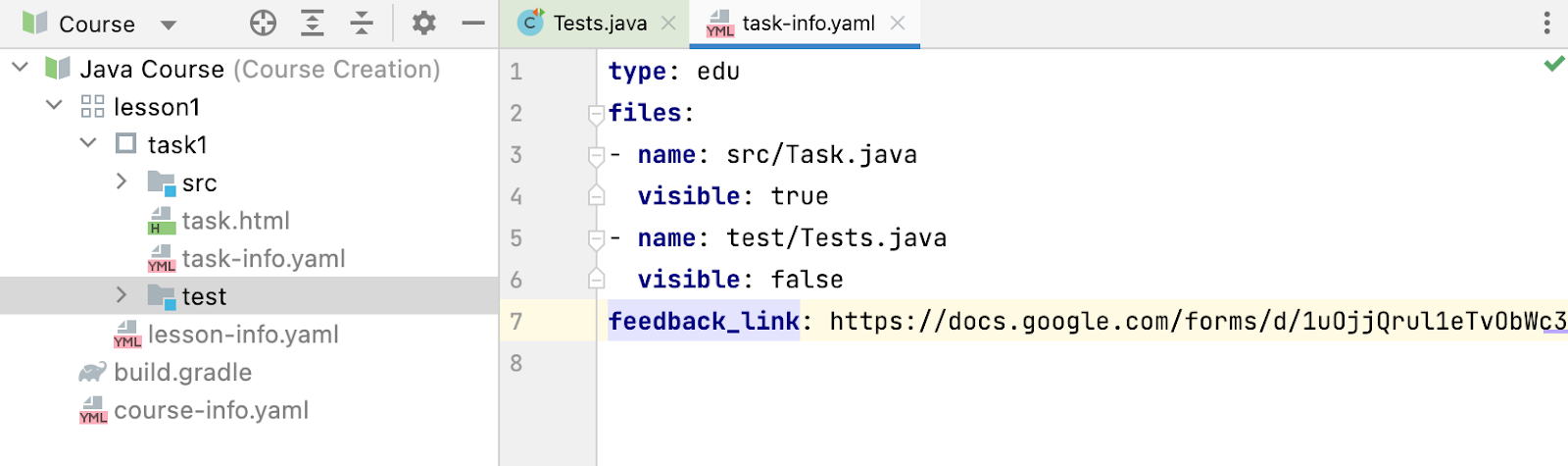Collapse the lesson1 node
The image size is (1568, 466).
point(55,106)
